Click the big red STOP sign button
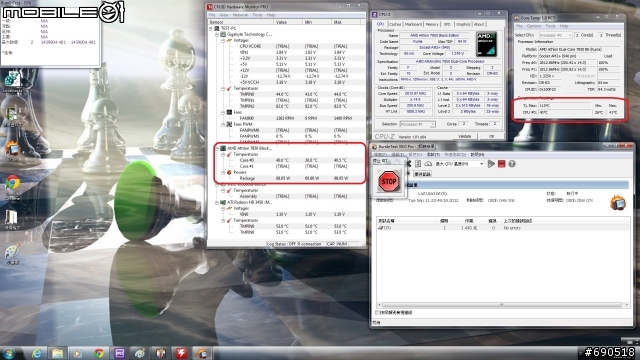Screen dimensions: 640x360 tap(389, 182)
